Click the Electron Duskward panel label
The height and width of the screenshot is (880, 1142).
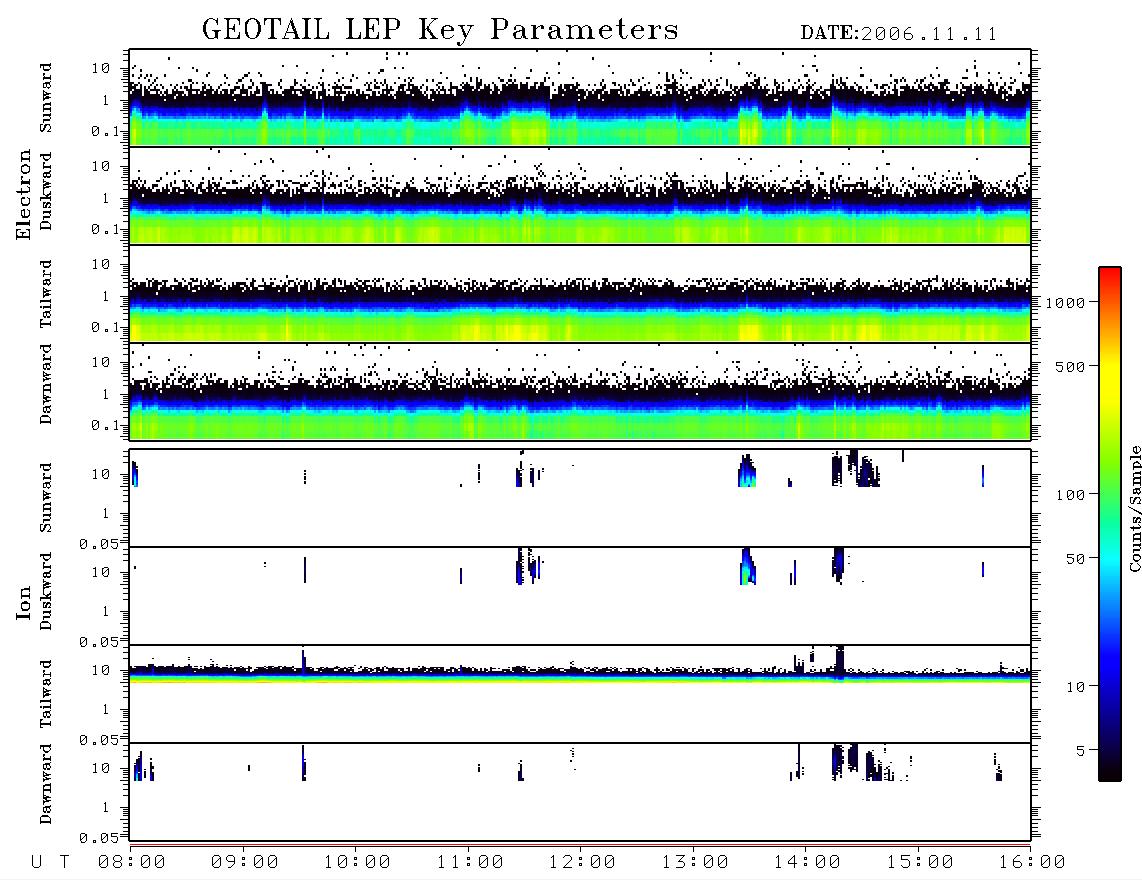46,191
